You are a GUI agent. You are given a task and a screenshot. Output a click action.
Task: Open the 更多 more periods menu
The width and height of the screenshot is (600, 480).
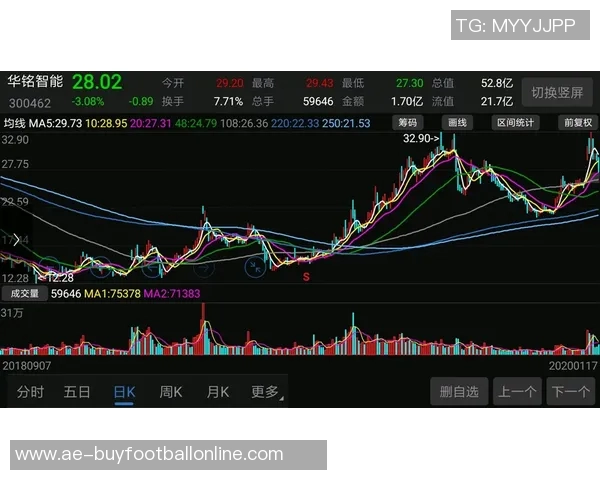(266, 392)
